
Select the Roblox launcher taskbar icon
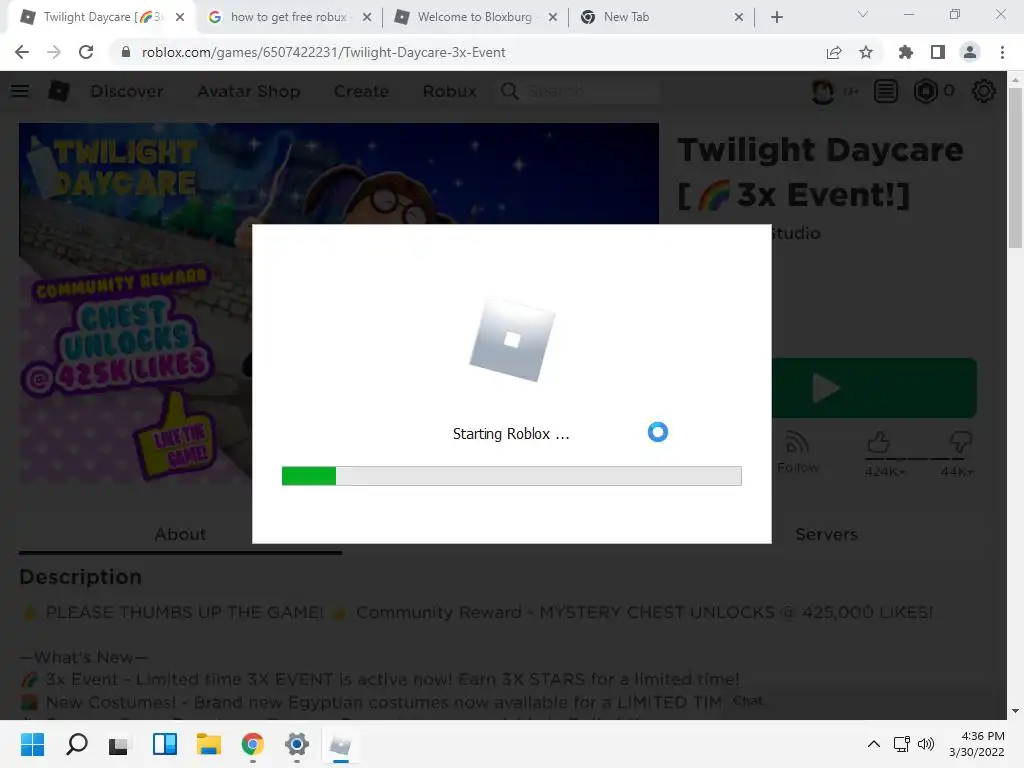(340, 744)
